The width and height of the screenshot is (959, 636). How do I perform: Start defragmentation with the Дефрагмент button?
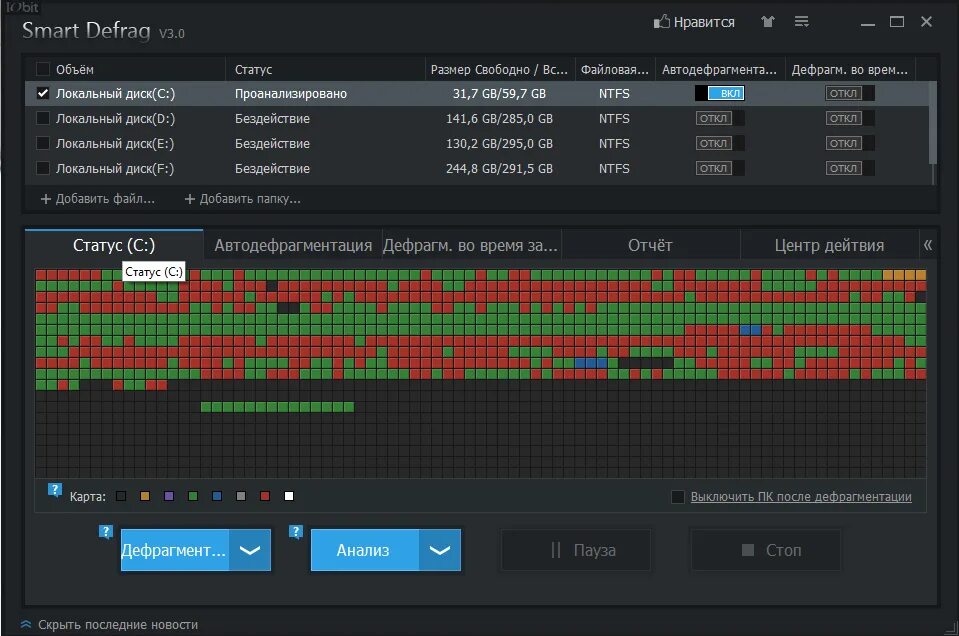175,550
